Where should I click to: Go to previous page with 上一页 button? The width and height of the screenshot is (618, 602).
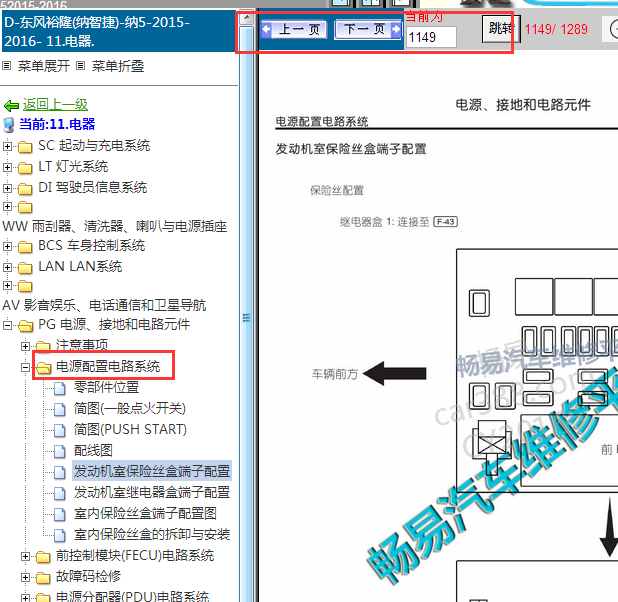pyautogui.click(x=294, y=30)
